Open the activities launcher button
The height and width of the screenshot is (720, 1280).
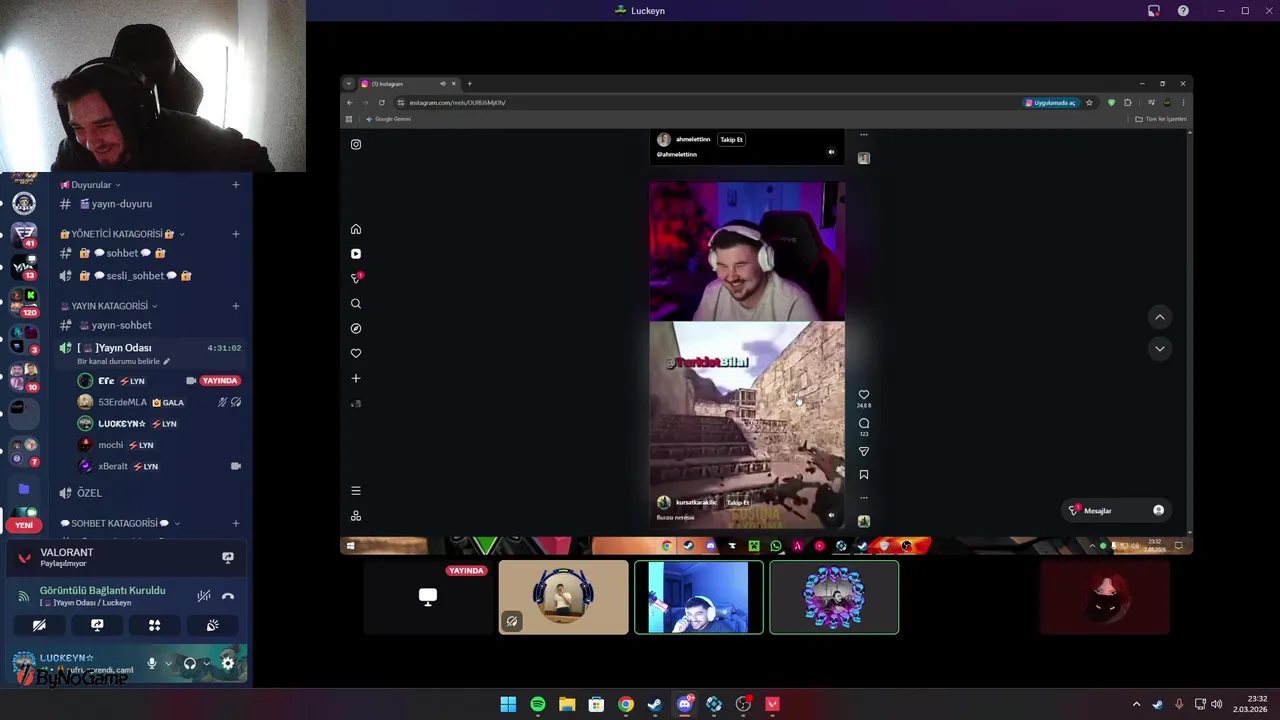155,625
